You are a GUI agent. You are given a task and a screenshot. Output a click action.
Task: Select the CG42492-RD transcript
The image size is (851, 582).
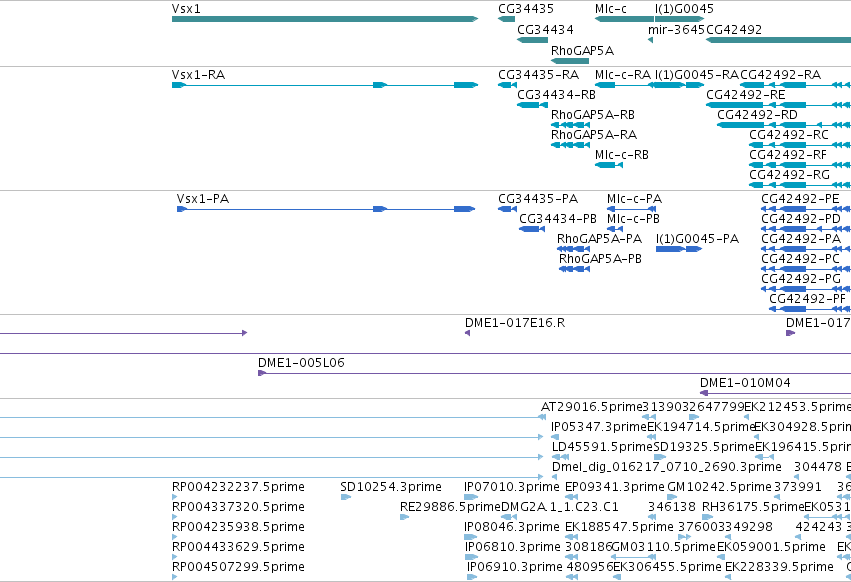(784, 125)
